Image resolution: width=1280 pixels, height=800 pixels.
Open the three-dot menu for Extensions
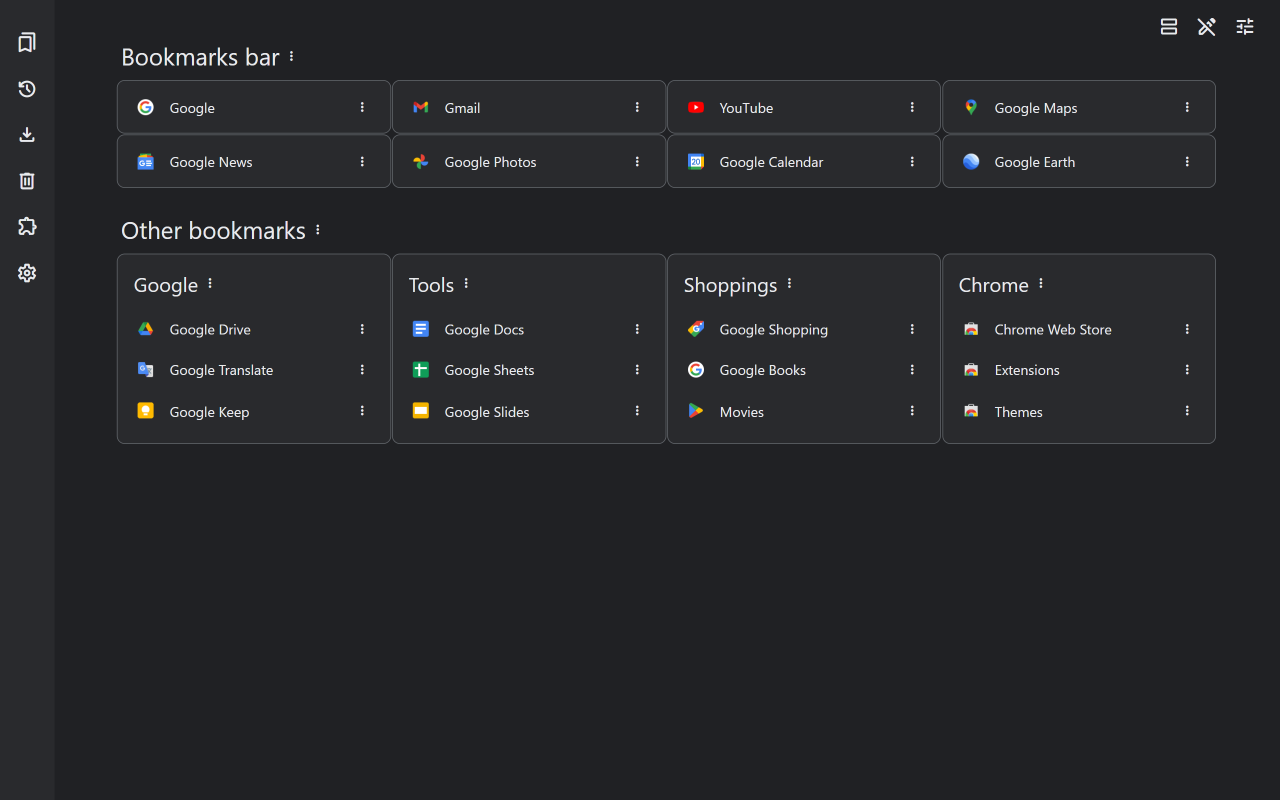[x=1187, y=370]
